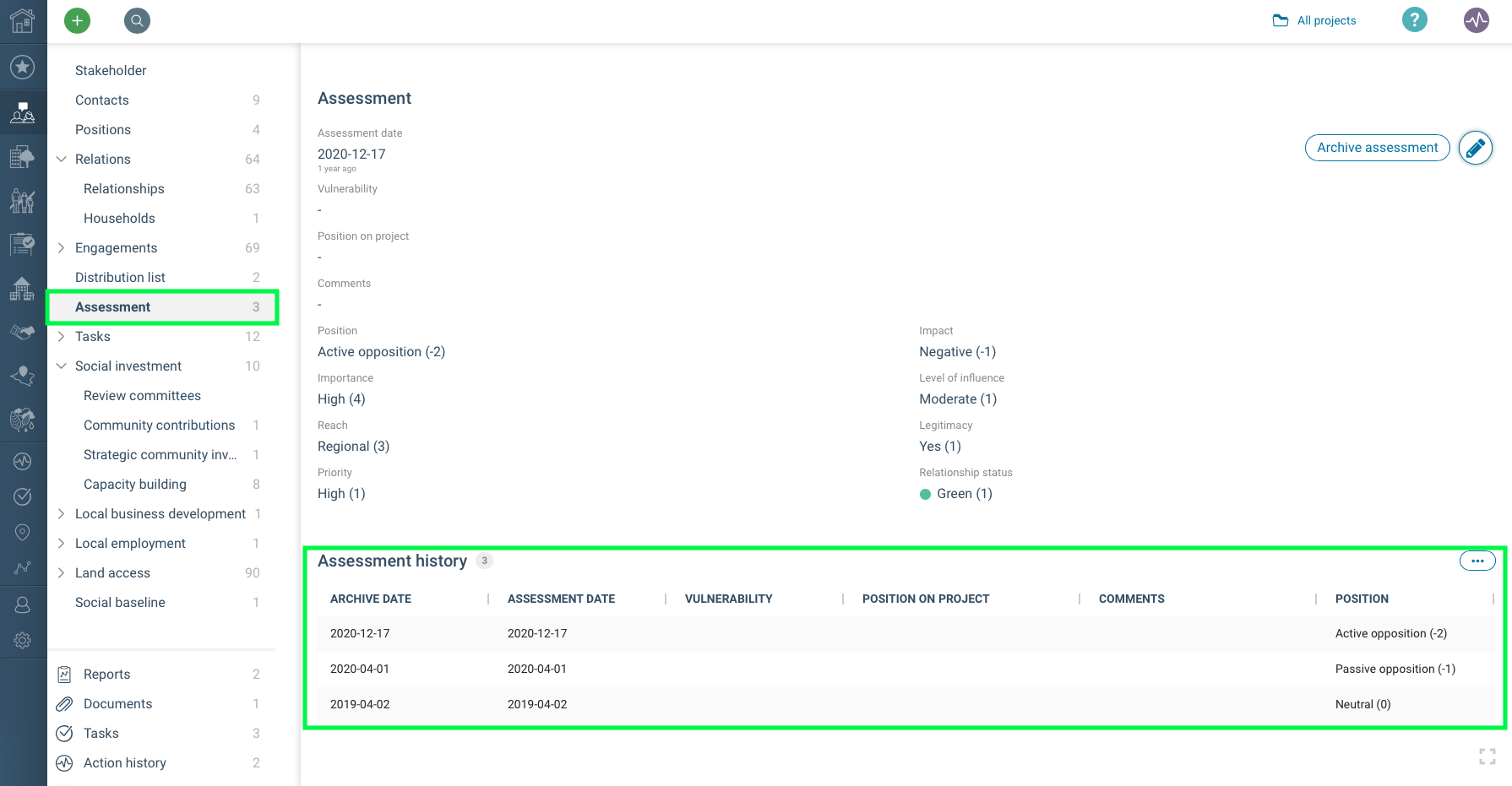Open Assessment history three-dot options menu
This screenshot has height=786, width=1512.
click(1477, 561)
